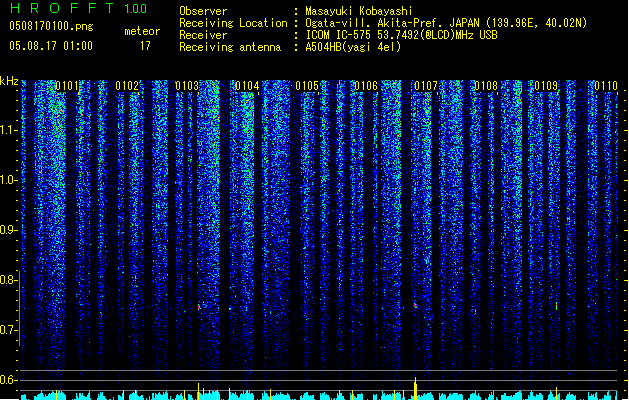Click the 1.1 kHz frequency tick label
Viewport: 629px width, 400px height.
[8, 130]
